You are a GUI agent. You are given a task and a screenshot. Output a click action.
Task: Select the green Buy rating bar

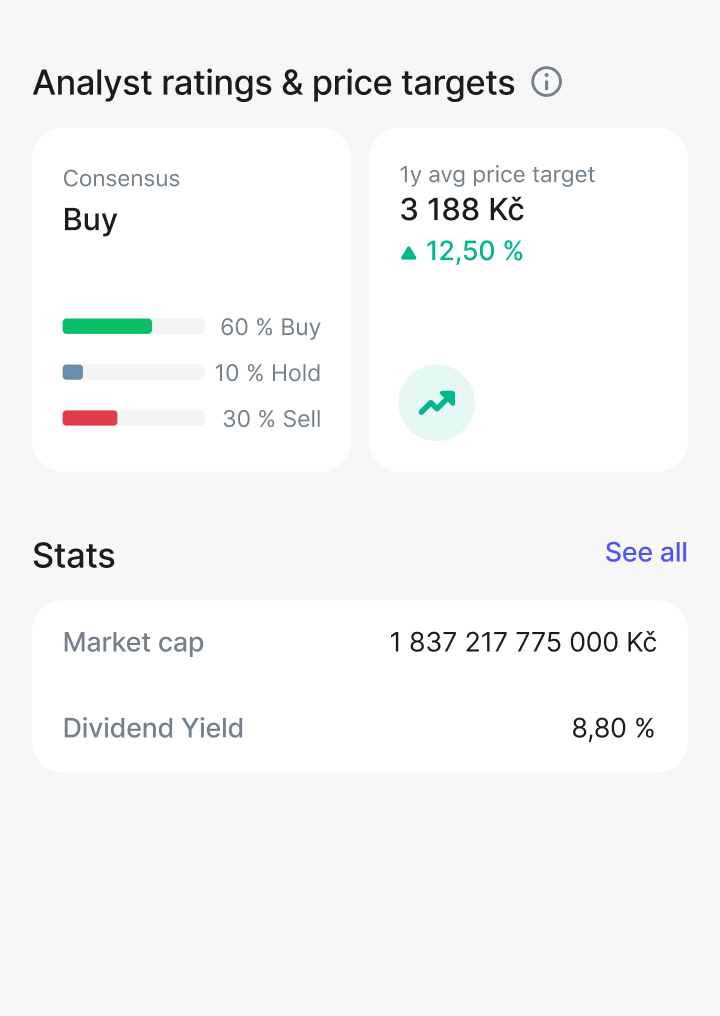108,326
